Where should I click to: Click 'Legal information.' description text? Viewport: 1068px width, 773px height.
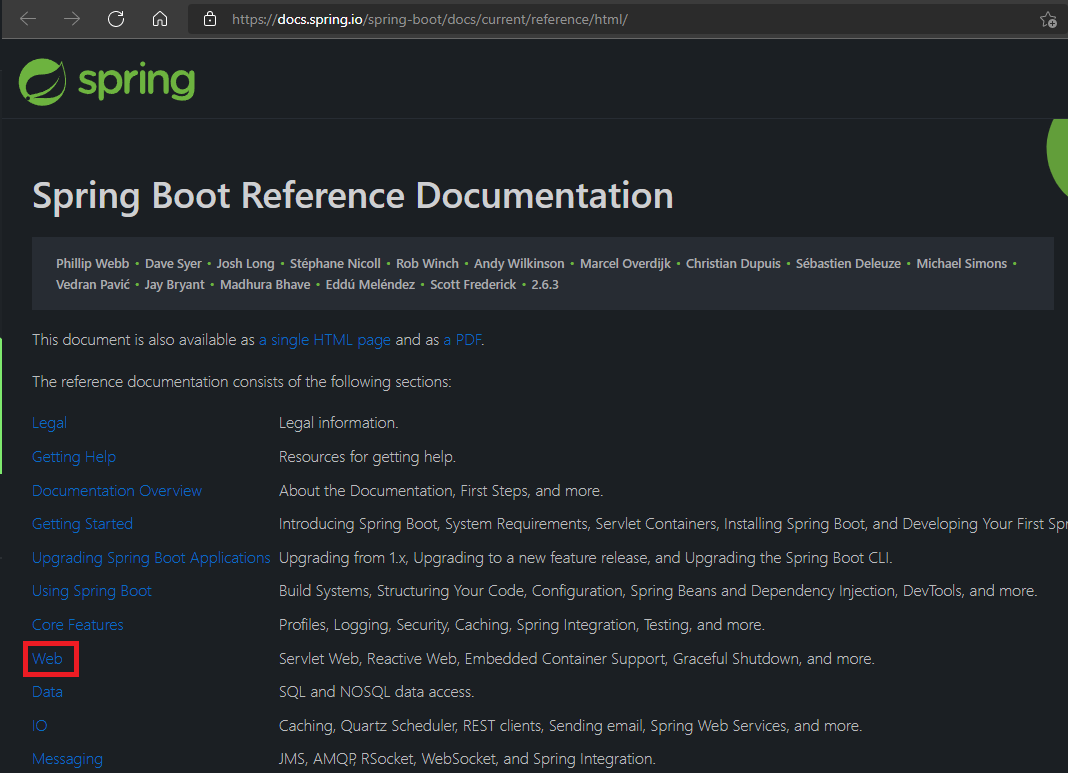coord(339,423)
